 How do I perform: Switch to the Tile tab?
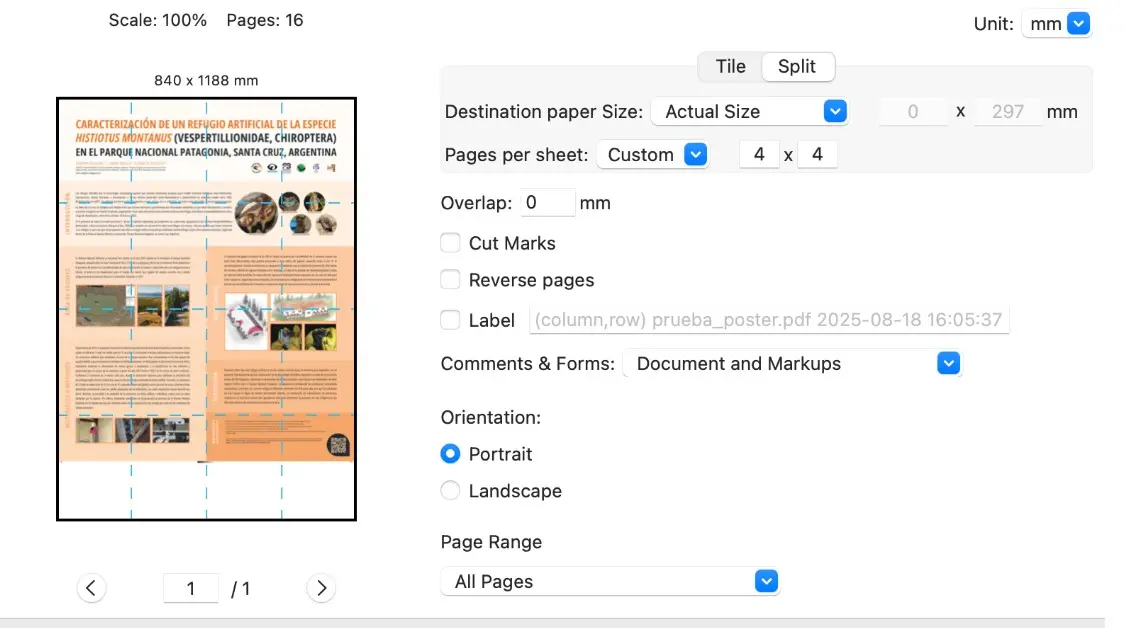click(730, 67)
